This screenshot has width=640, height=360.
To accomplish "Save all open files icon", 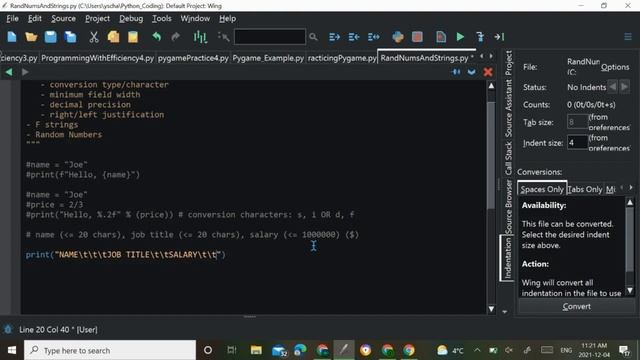I will (70, 37).
